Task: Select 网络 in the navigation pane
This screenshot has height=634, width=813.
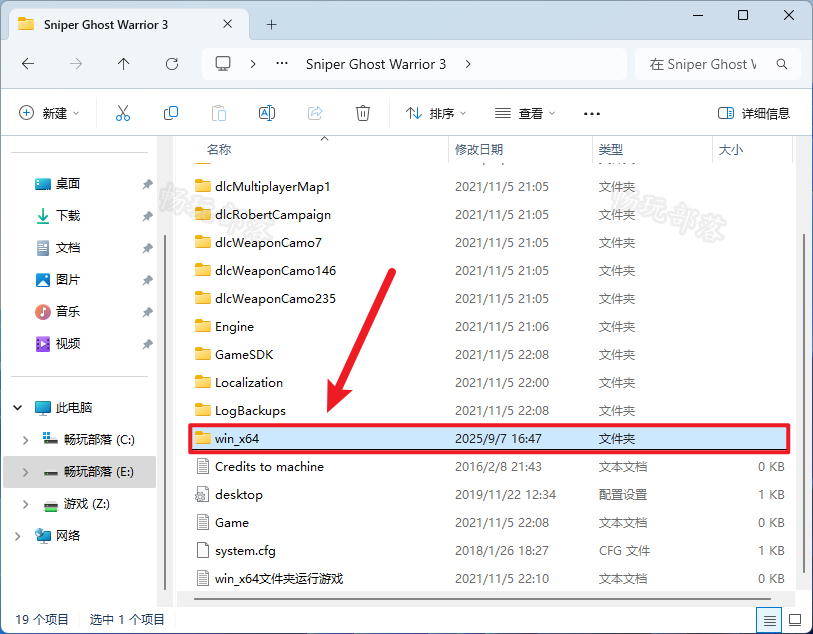Action: (67, 536)
